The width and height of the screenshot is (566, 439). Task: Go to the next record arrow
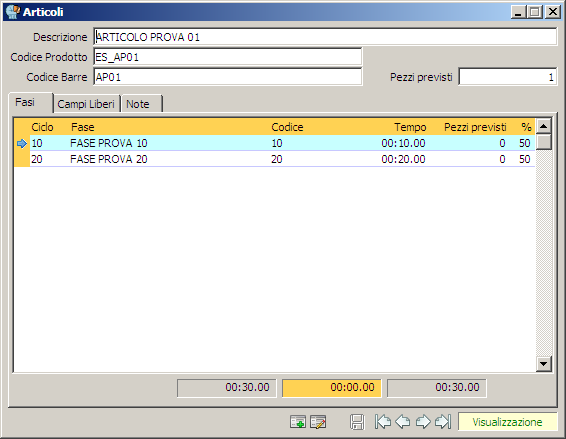click(423, 422)
